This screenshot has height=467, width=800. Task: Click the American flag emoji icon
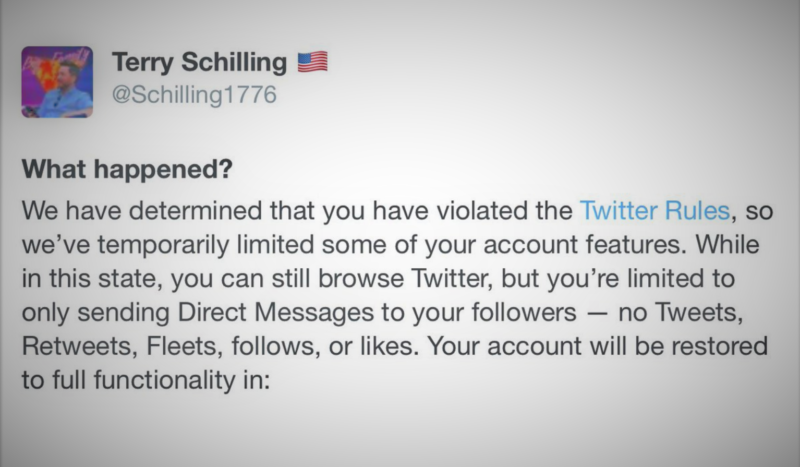coord(312,62)
